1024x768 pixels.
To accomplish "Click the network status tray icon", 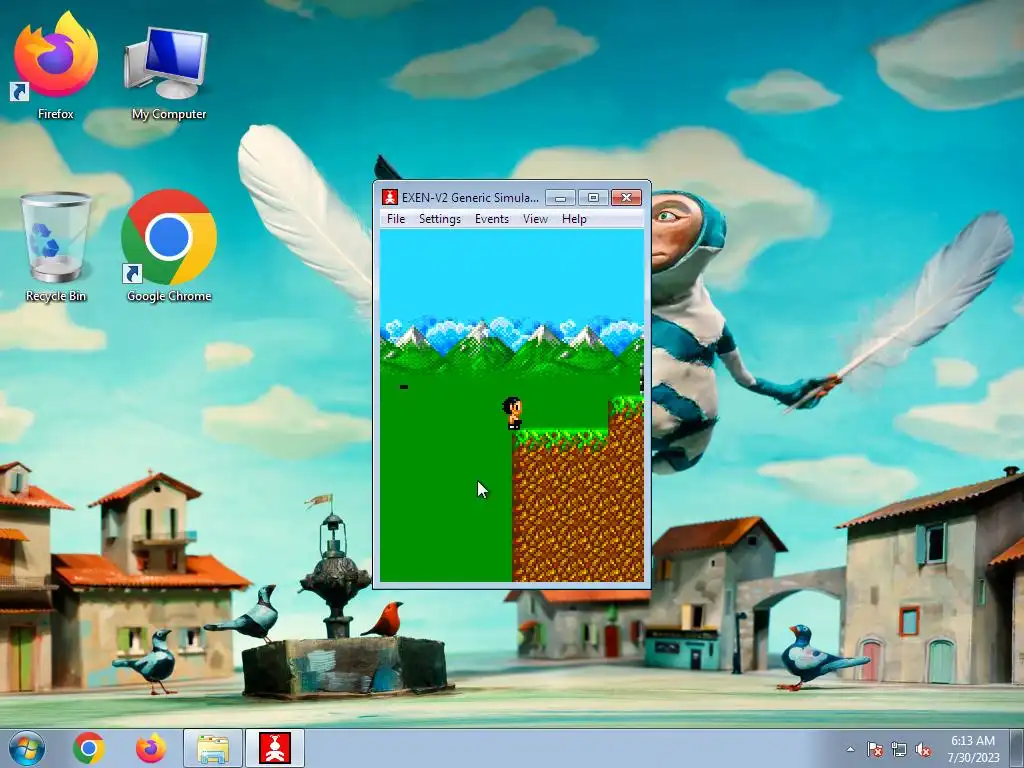I will [899, 749].
